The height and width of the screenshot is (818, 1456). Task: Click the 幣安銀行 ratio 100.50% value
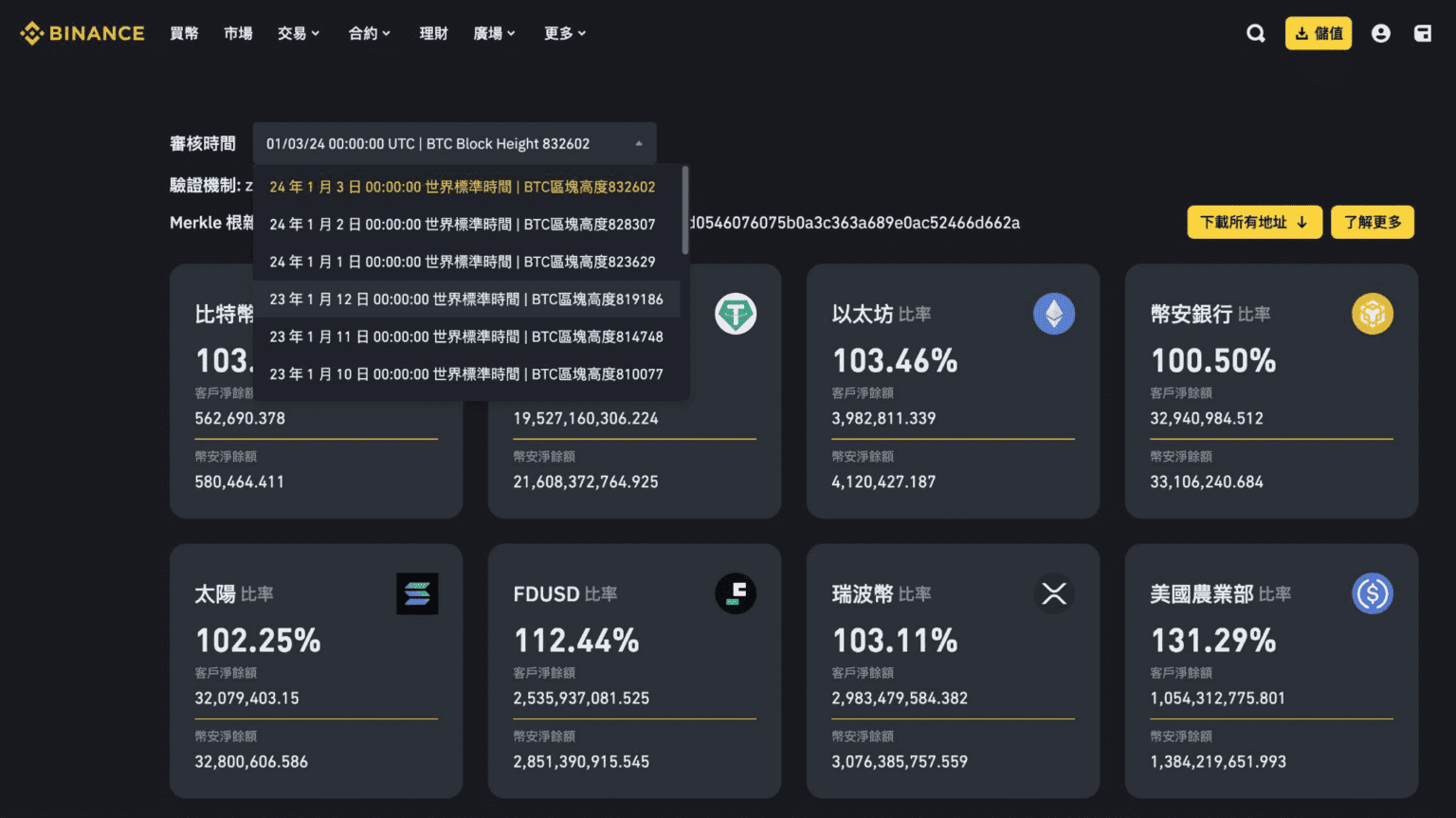click(1213, 360)
